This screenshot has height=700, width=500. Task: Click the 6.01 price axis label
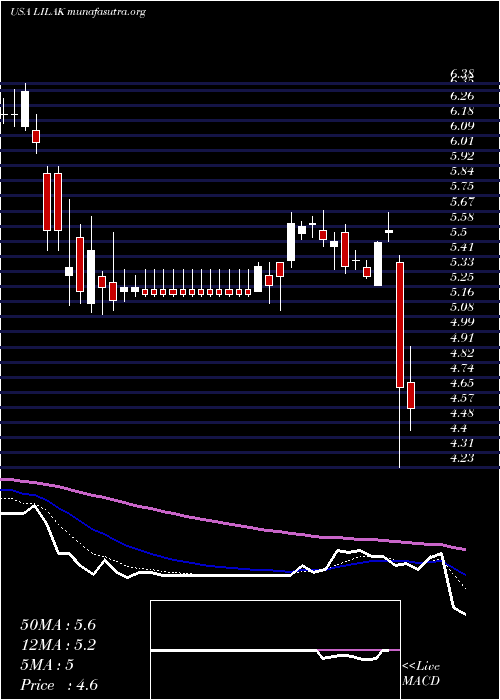tap(462, 142)
